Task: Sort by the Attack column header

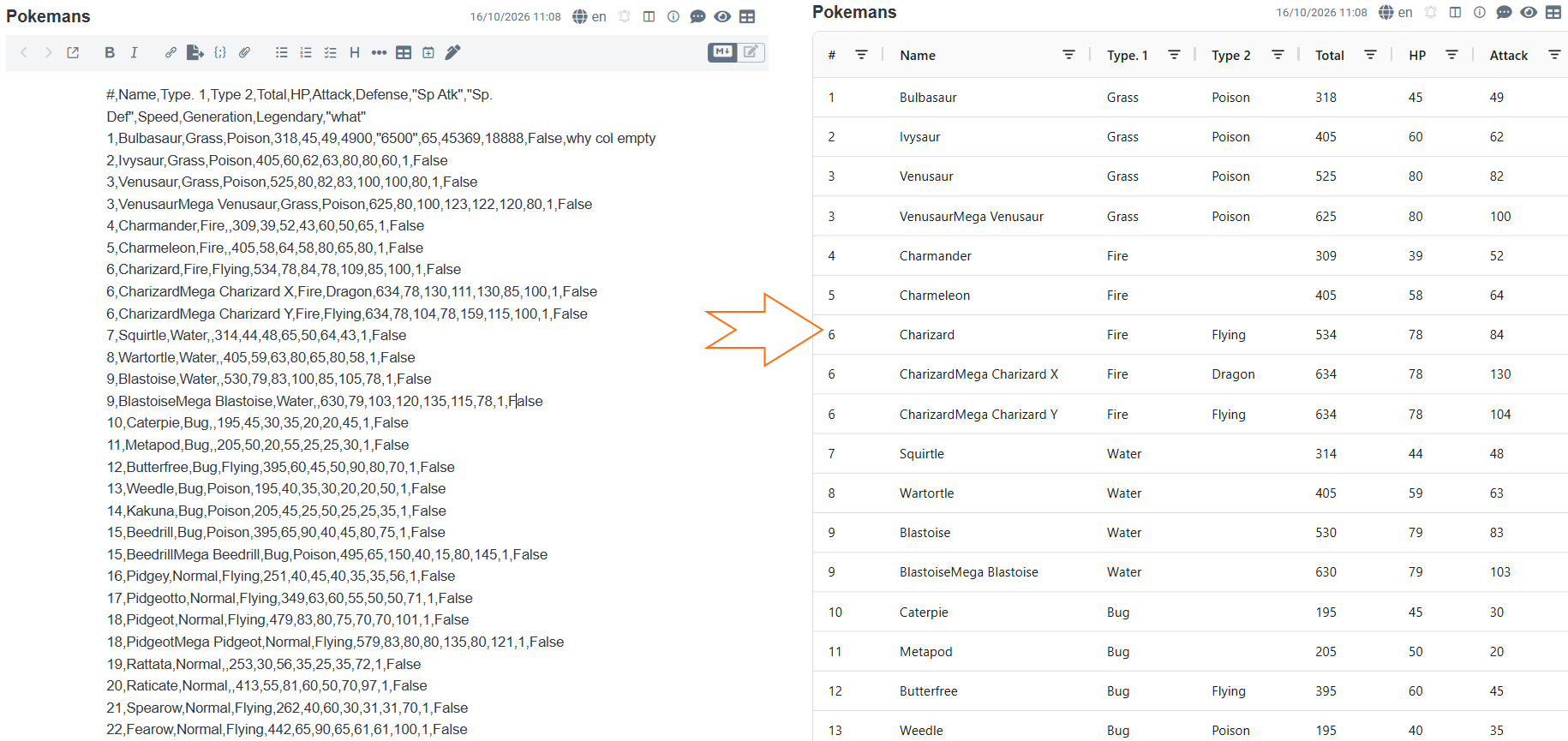Action: 1509,55
